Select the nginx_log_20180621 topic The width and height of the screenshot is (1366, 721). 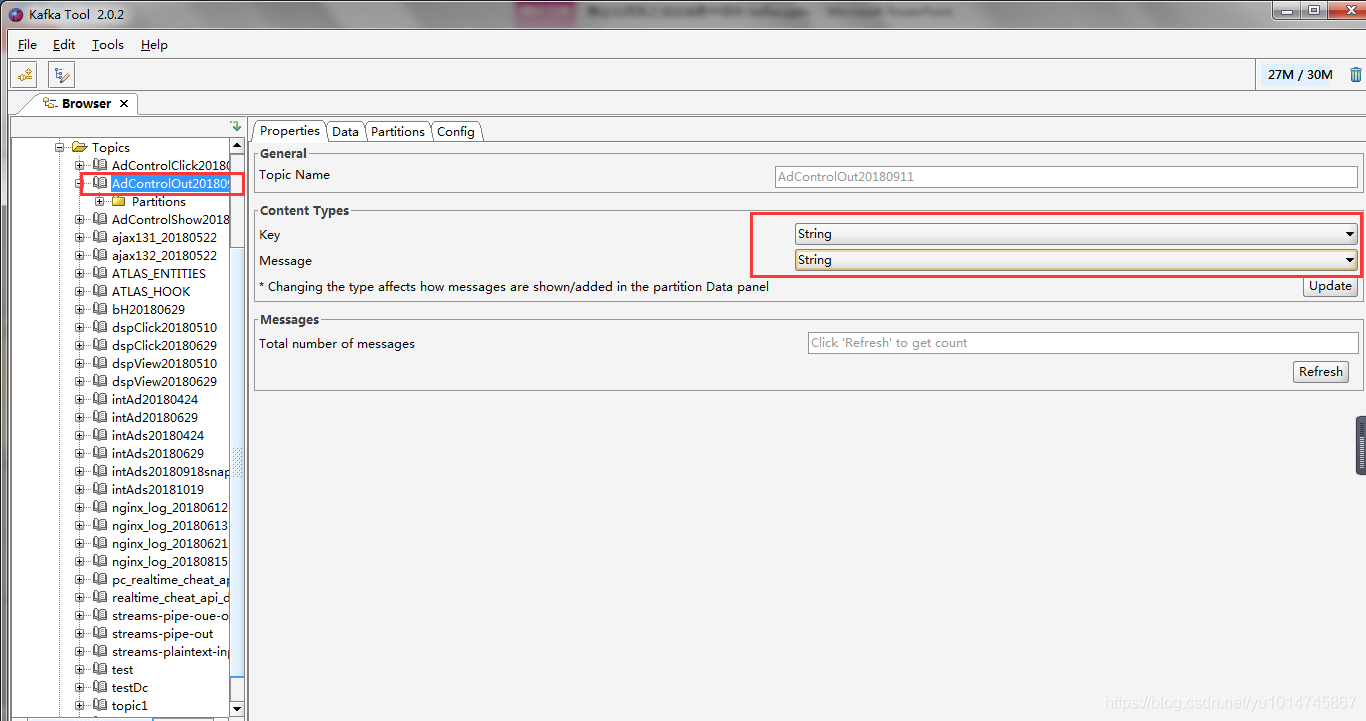tap(170, 543)
